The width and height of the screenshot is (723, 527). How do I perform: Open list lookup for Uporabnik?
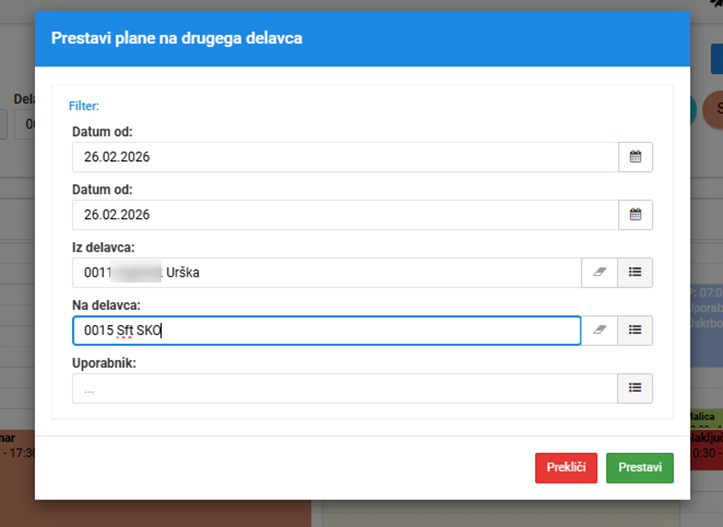click(635, 388)
